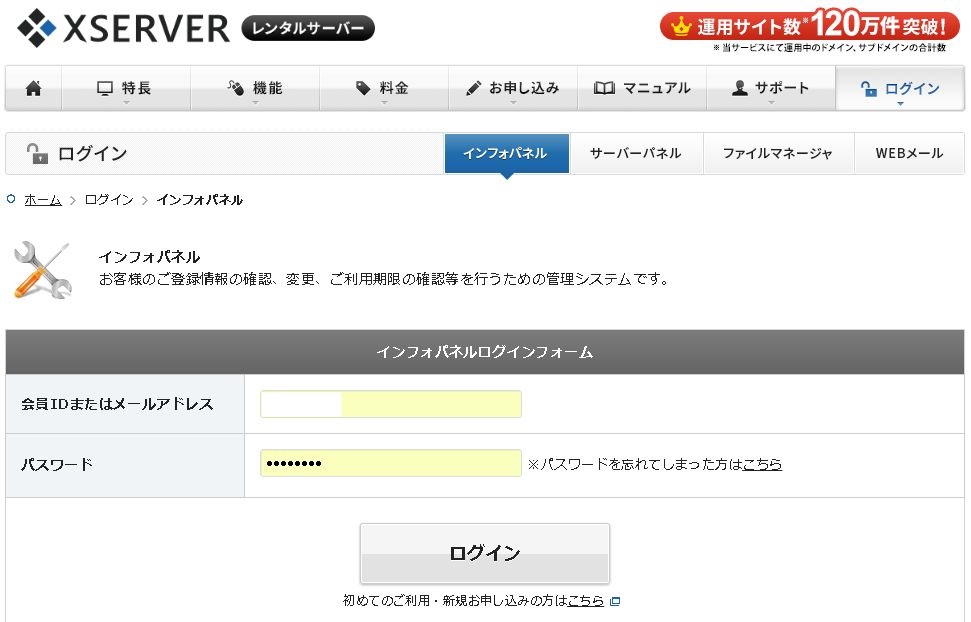Submit the form with the ログイン button
971x622 pixels.
tap(485, 553)
